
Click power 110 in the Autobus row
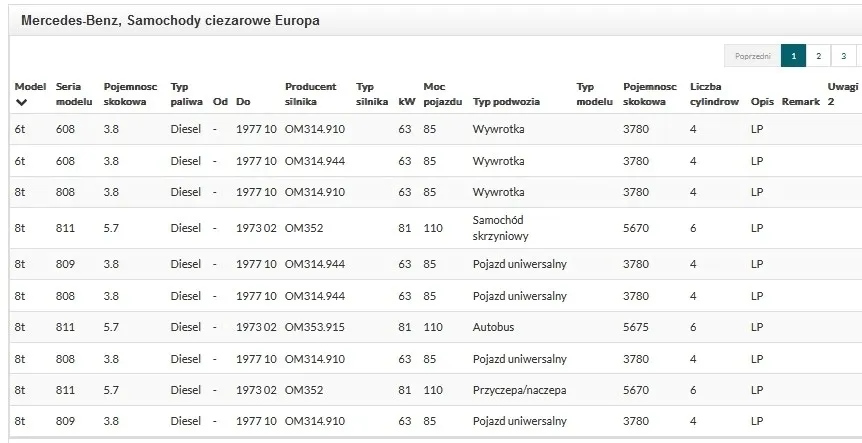433,327
